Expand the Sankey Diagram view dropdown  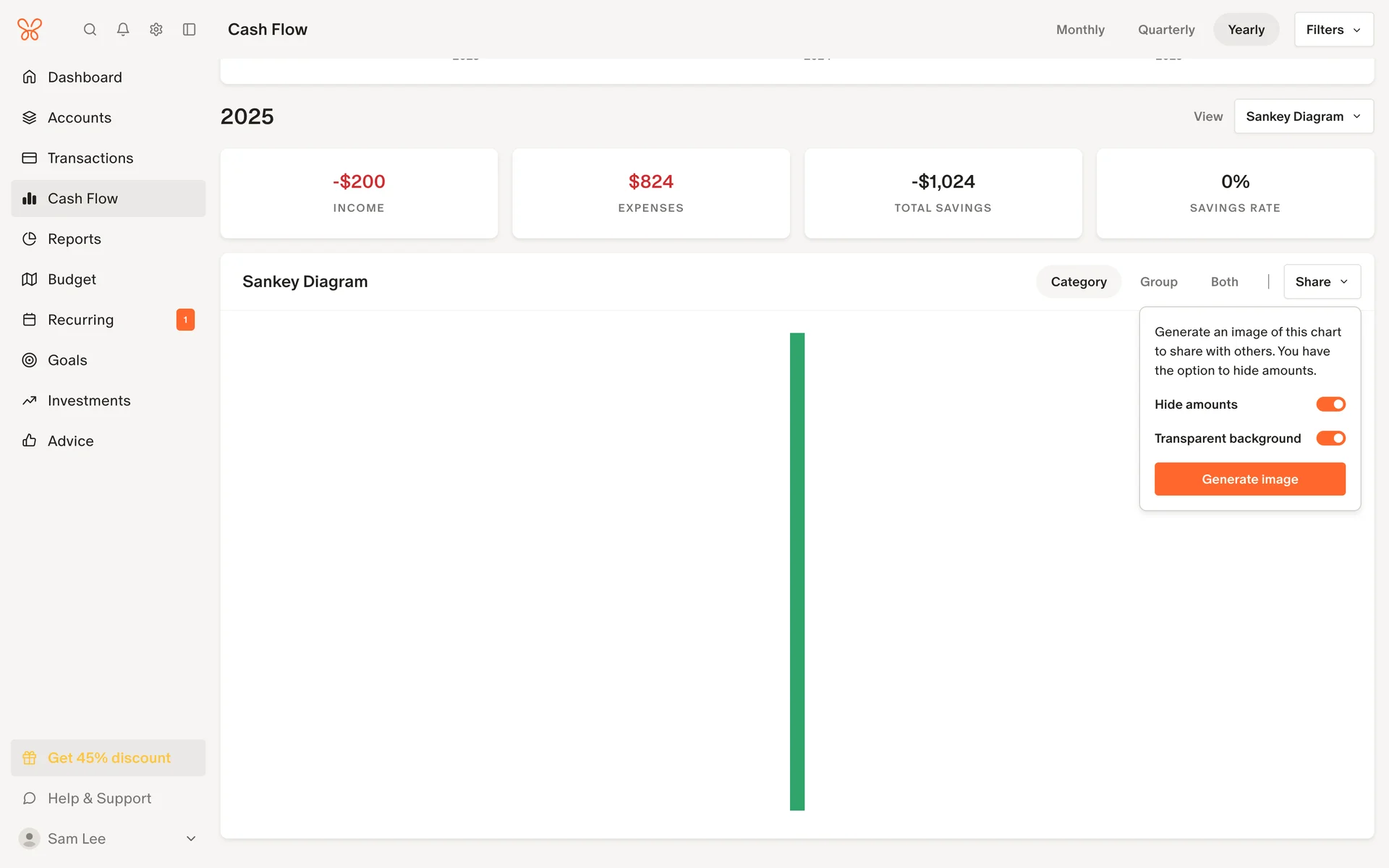click(x=1303, y=116)
